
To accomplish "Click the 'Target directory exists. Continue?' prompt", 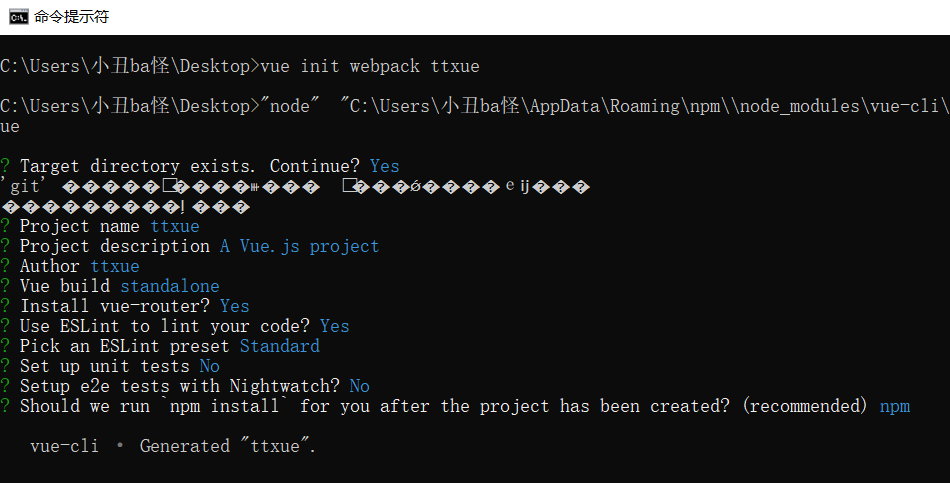I will [x=192, y=166].
